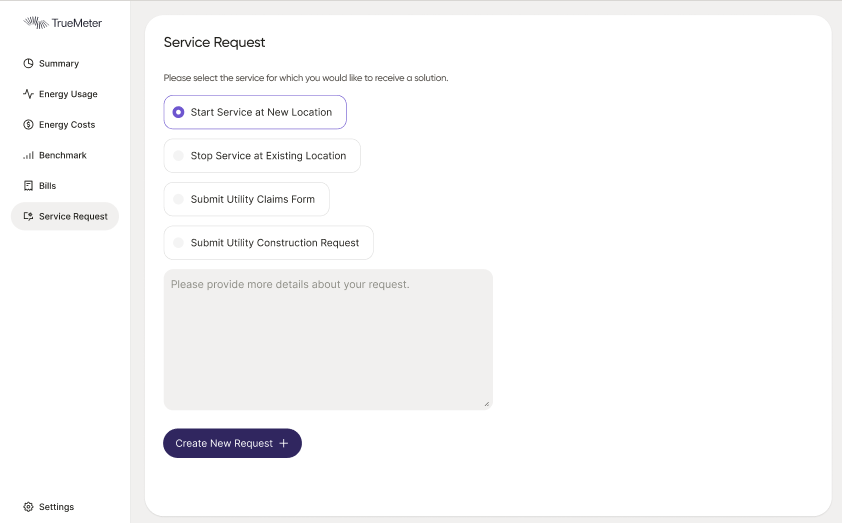Click the Create New Request button
The image size is (842, 523).
233,443
